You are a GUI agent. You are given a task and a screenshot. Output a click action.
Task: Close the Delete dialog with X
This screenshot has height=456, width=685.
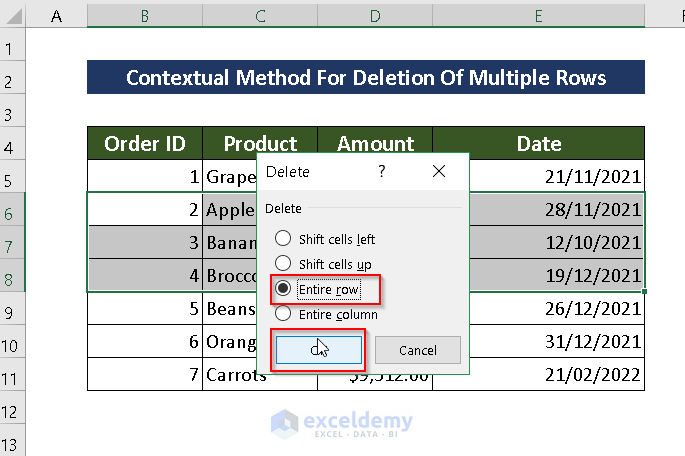(x=438, y=172)
